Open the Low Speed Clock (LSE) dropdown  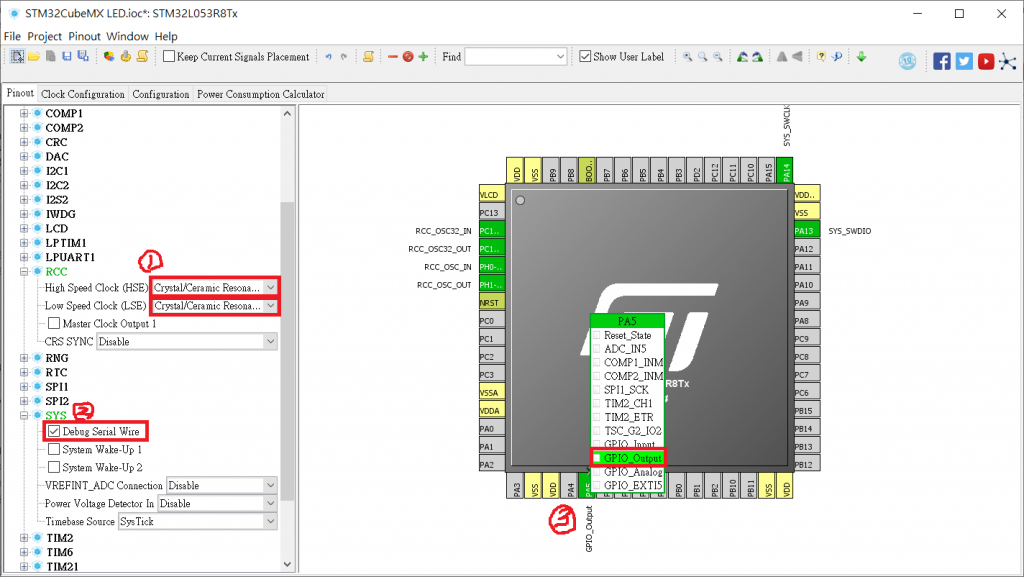270,305
